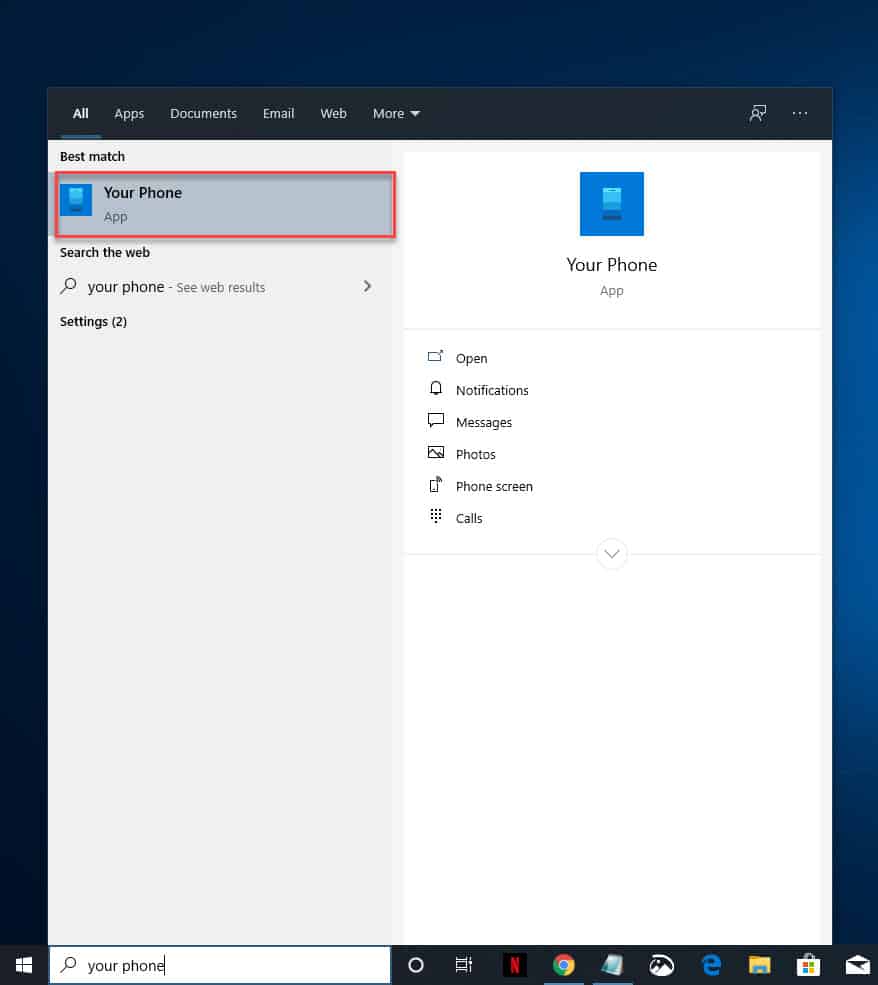Switch to Google Chrome on taskbar
This screenshot has height=985, width=878.
point(563,965)
